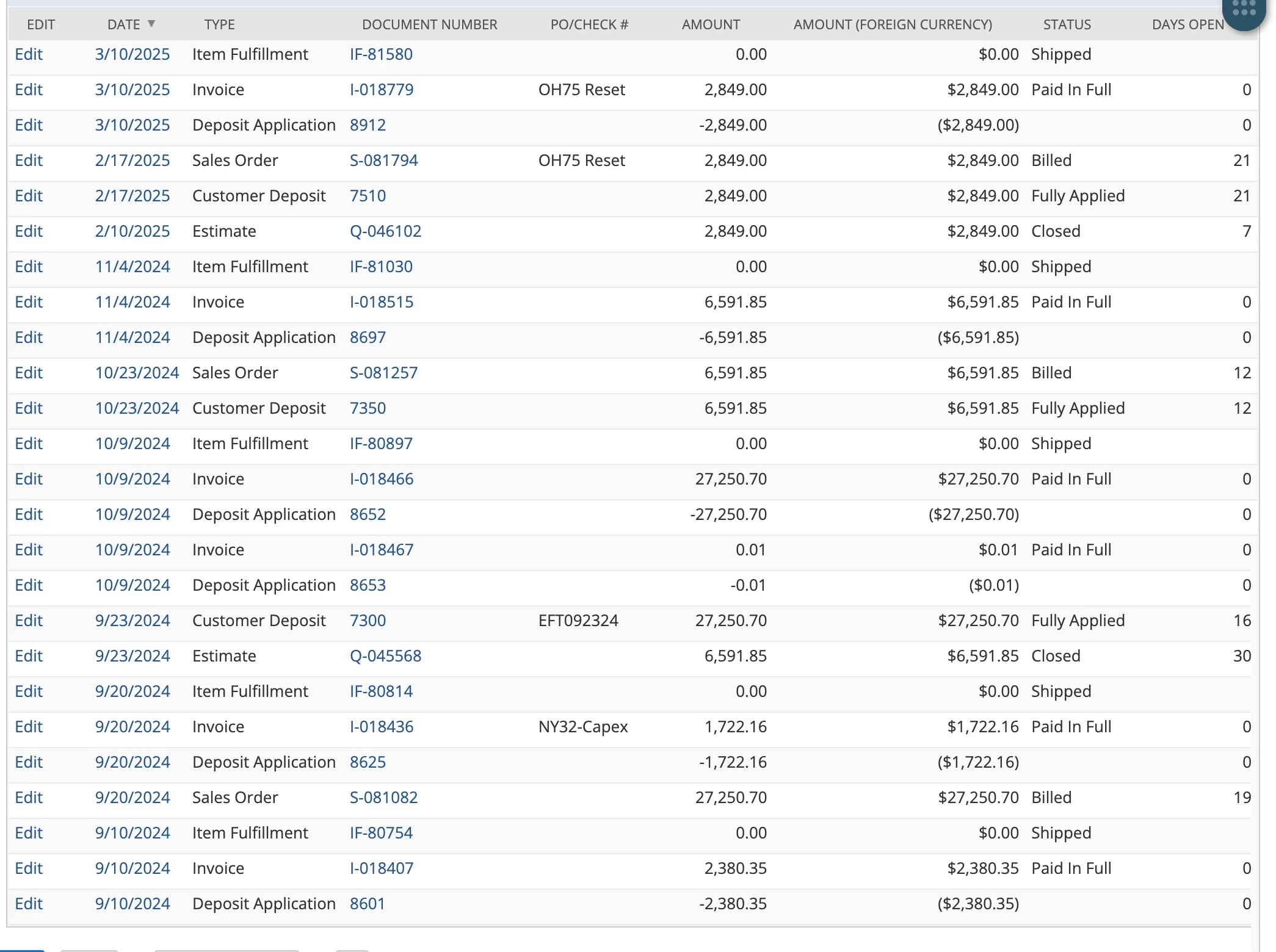This screenshot has height=952, width=1276.
Task: Open sales order S-081082
Action: pyautogui.click(x=383, y=798)
